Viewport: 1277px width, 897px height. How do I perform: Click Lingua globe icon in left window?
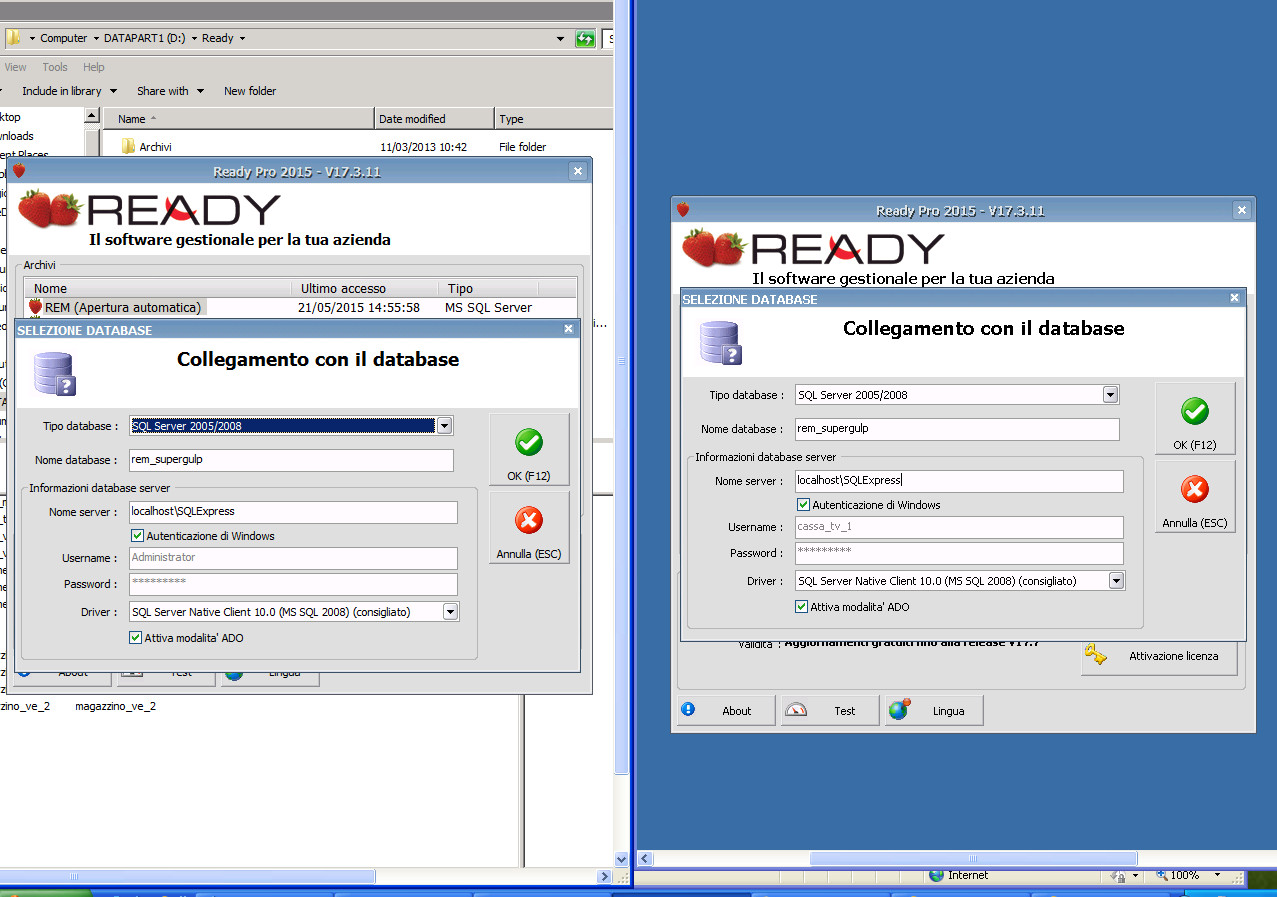coord(234,674)
